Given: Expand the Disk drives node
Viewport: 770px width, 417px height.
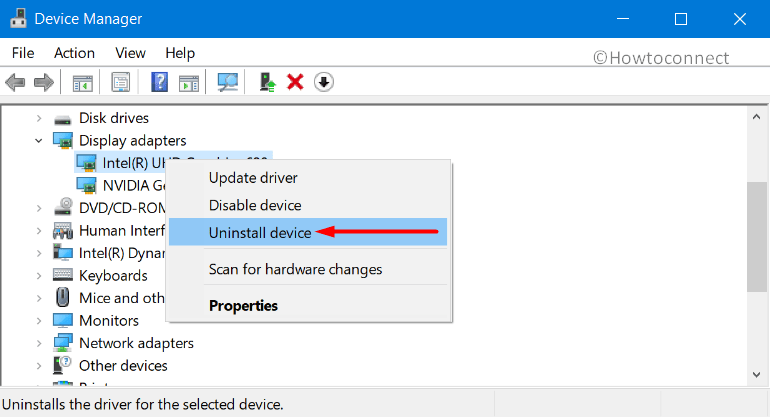Looking at the screenshot, I should point(39,118).
